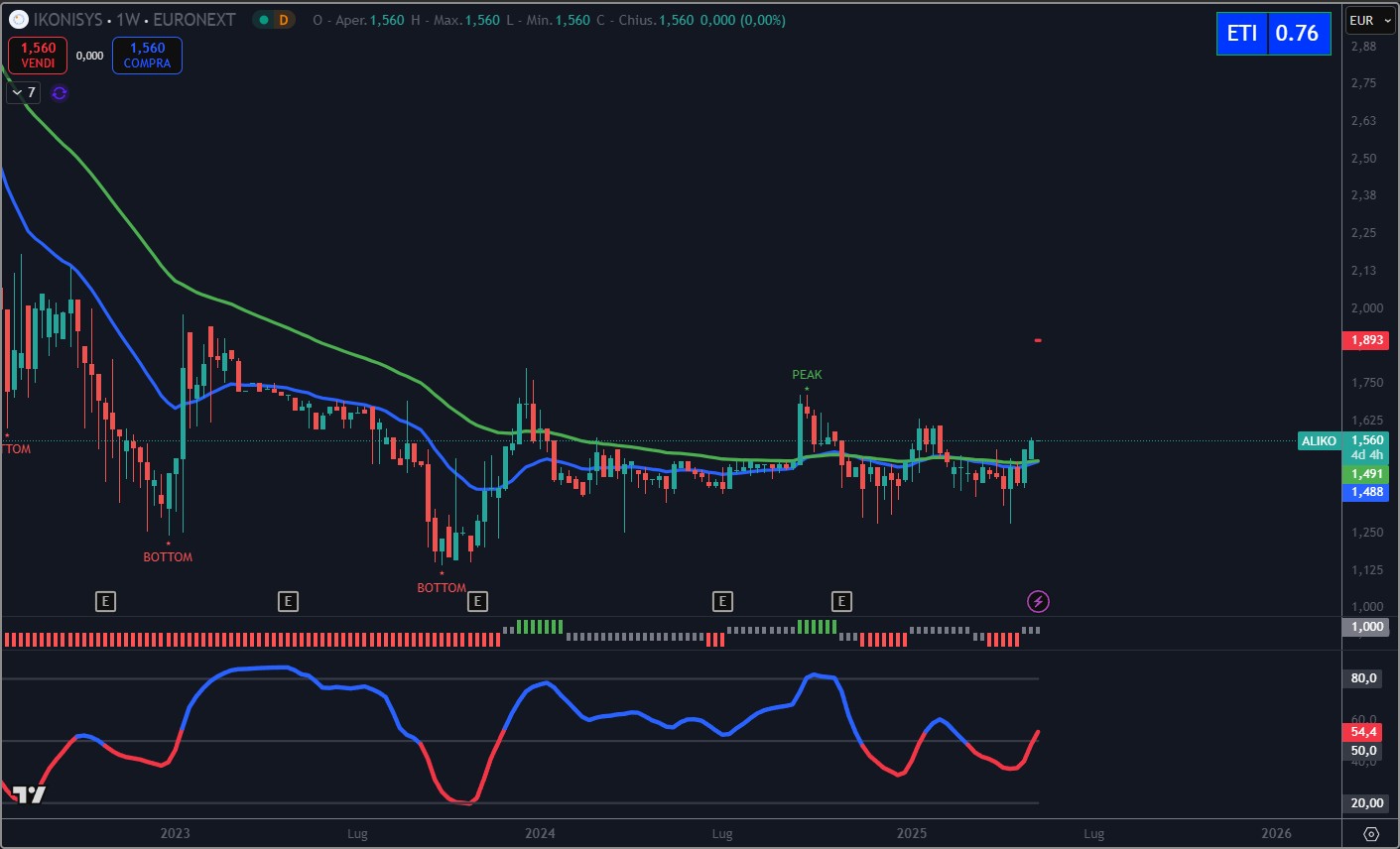This screenshot has height=849, width=1400.
Task: Open the purple lightning bolt event marker
Action: (x=1037, y=601)
